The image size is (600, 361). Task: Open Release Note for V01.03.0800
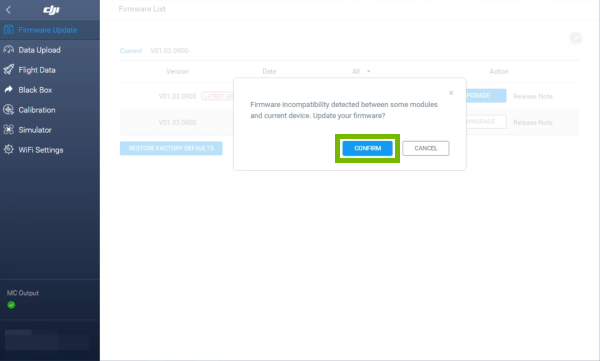533,122
